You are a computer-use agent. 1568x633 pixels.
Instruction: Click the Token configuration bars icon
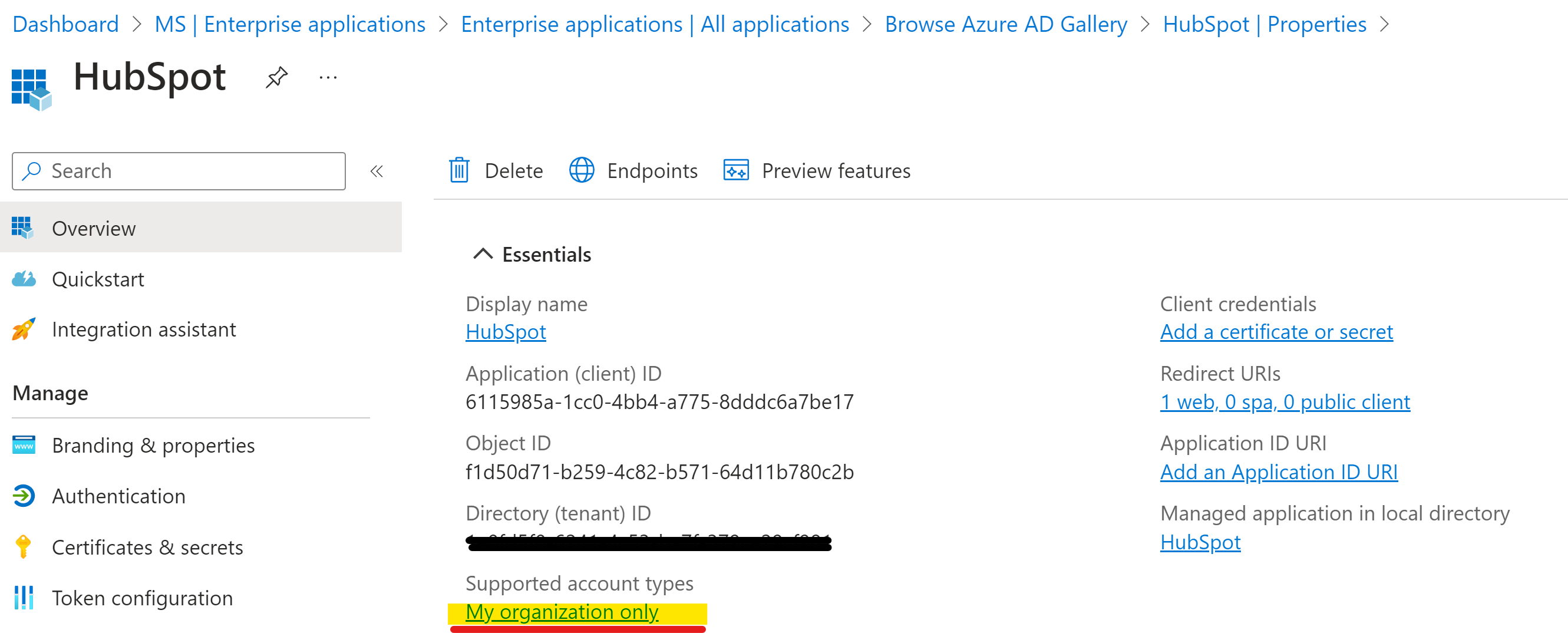[x=23, y=598]
